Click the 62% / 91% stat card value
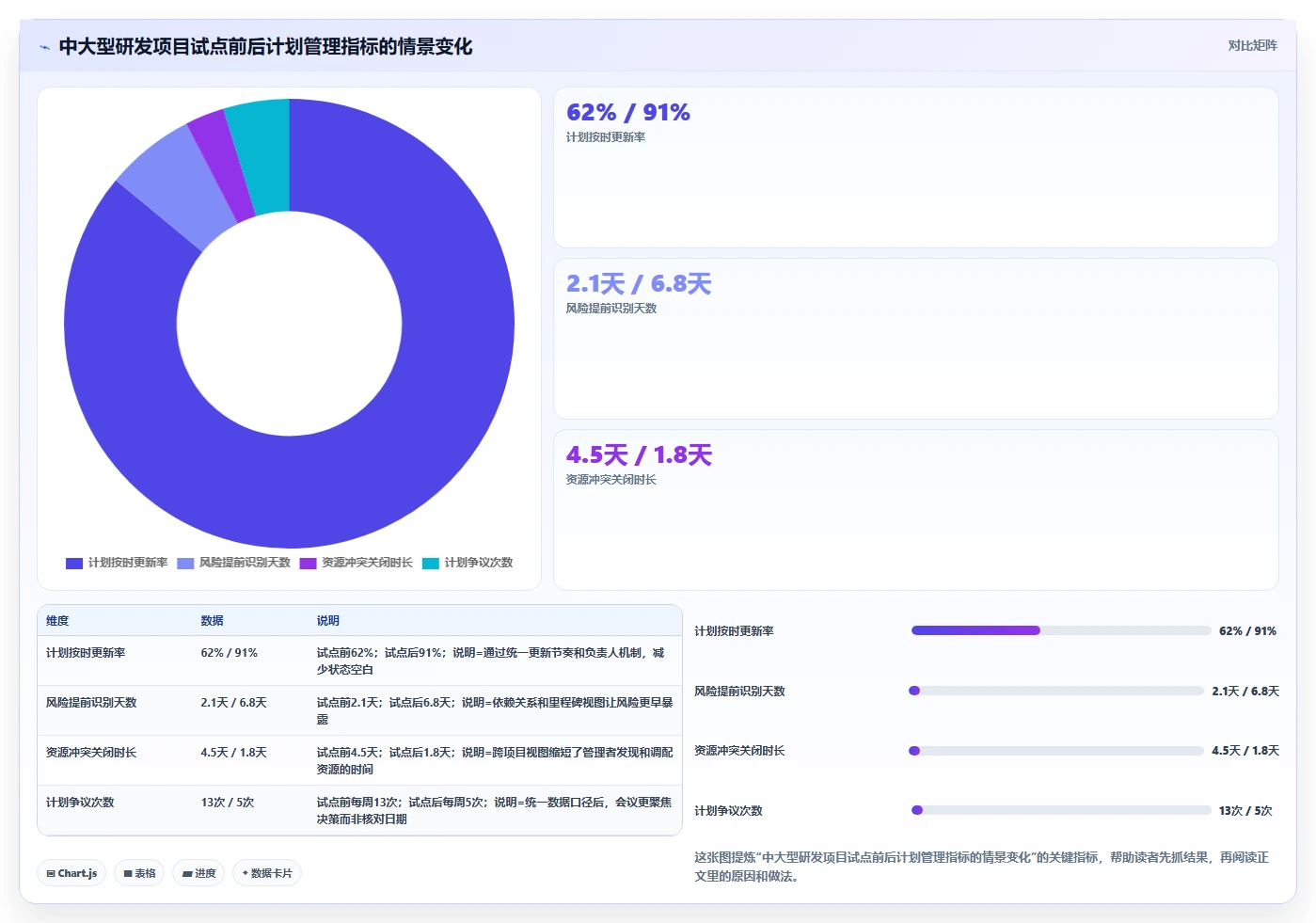 628,113
